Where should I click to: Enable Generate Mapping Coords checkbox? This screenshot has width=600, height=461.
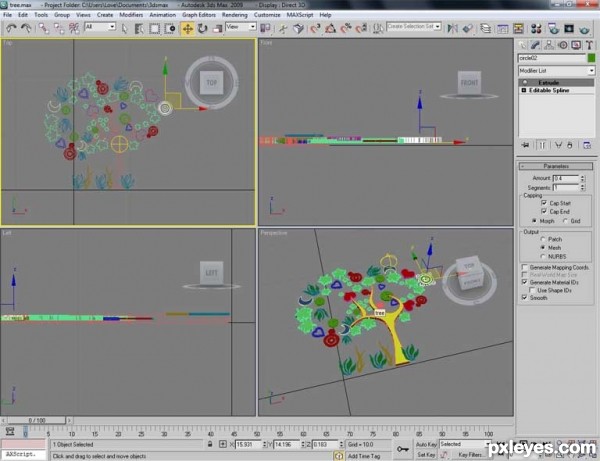click(525, 267)
